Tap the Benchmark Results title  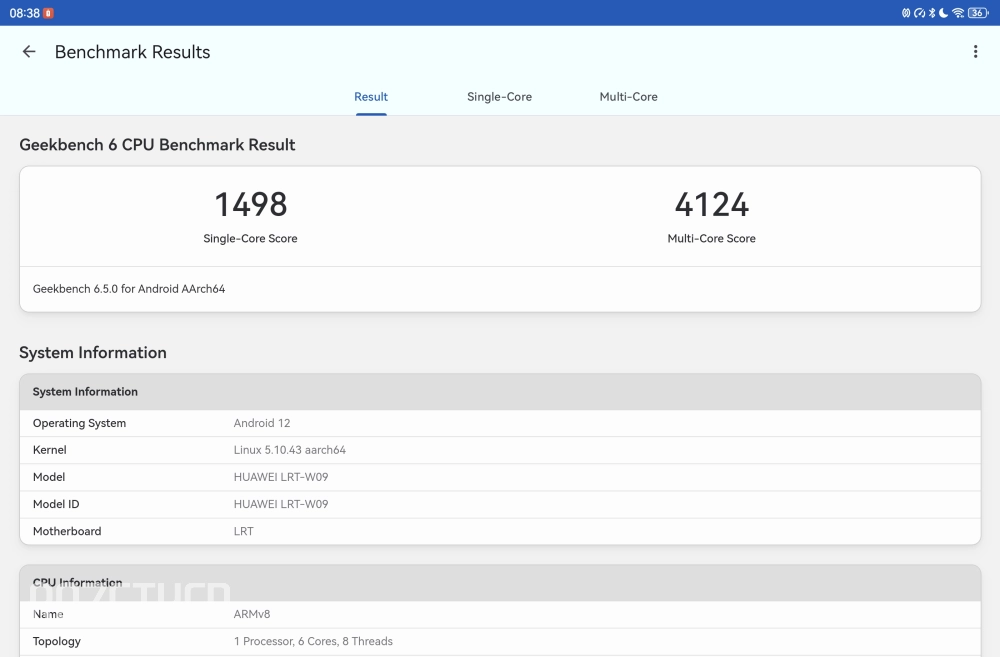point(132,52)
